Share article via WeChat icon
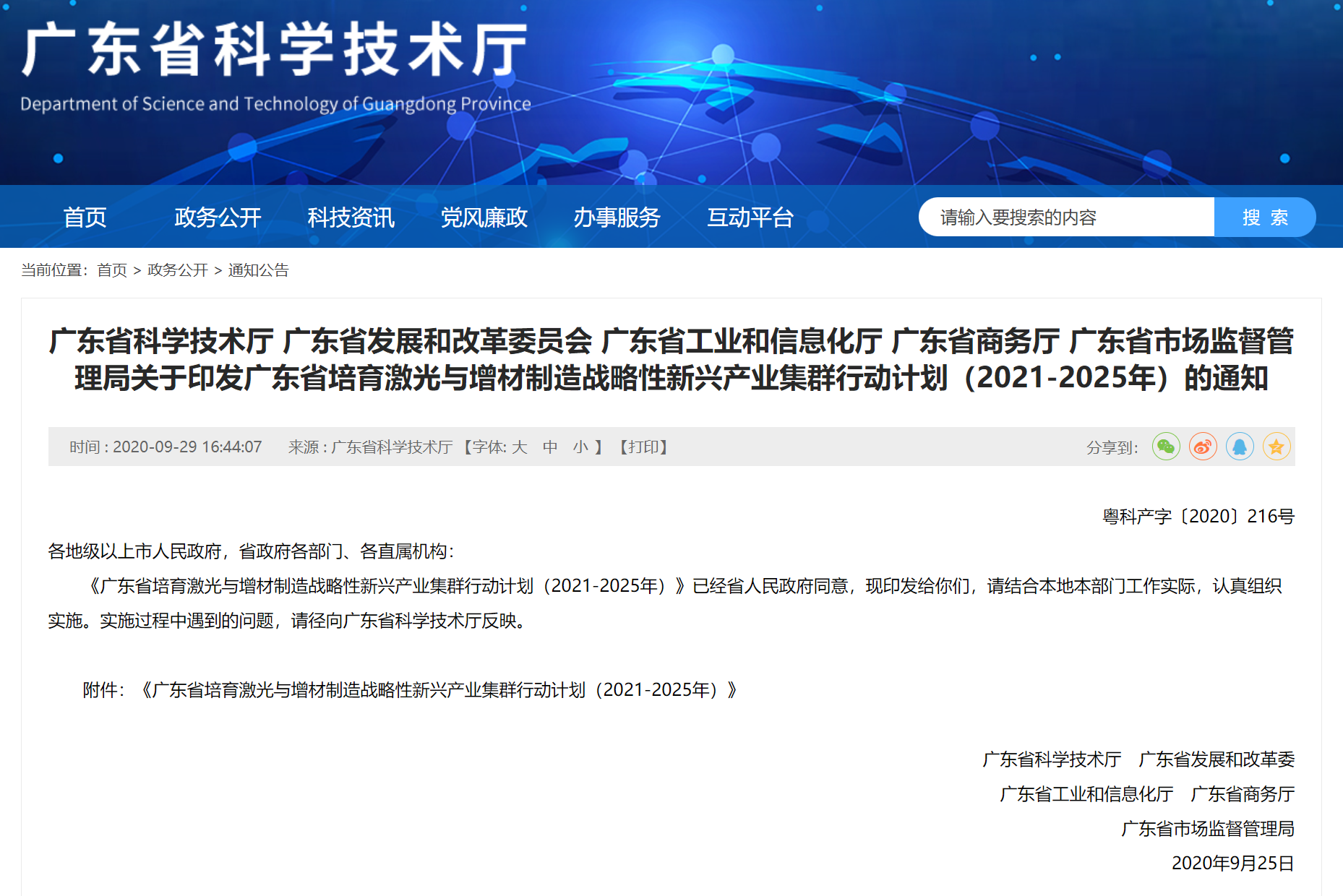Screen dimensions: 1343x896 pos(1166,447)
